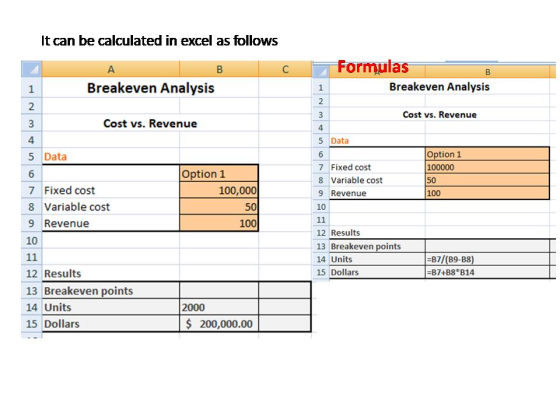Select the cell containing 100,000

coord(219,190)
